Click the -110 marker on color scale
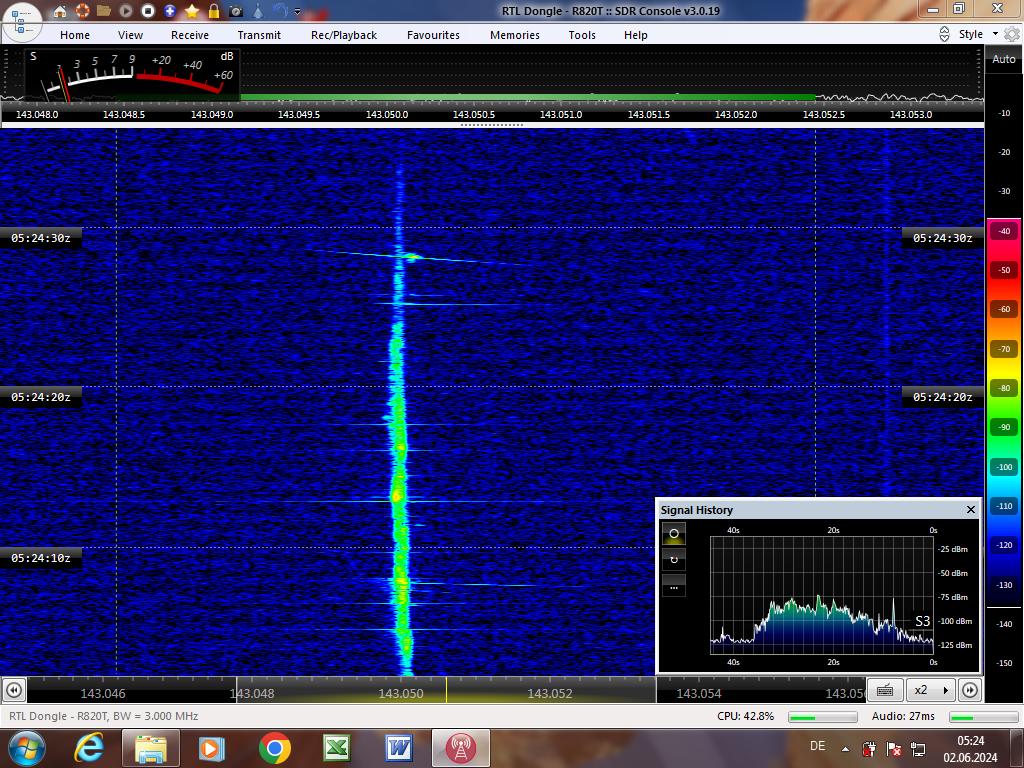 click(1004, 505)
